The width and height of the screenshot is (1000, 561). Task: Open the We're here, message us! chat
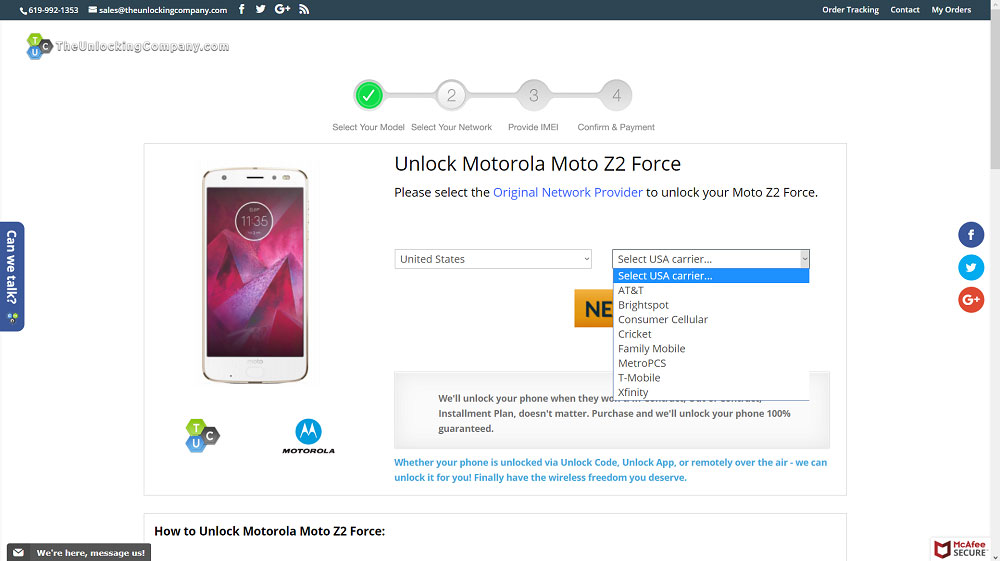tap(79, 552)
